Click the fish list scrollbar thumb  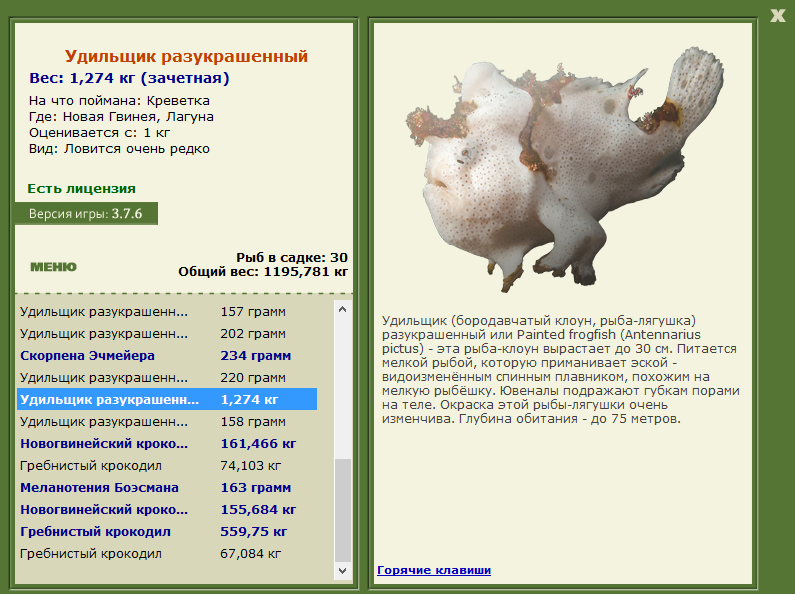pos(343,510)
